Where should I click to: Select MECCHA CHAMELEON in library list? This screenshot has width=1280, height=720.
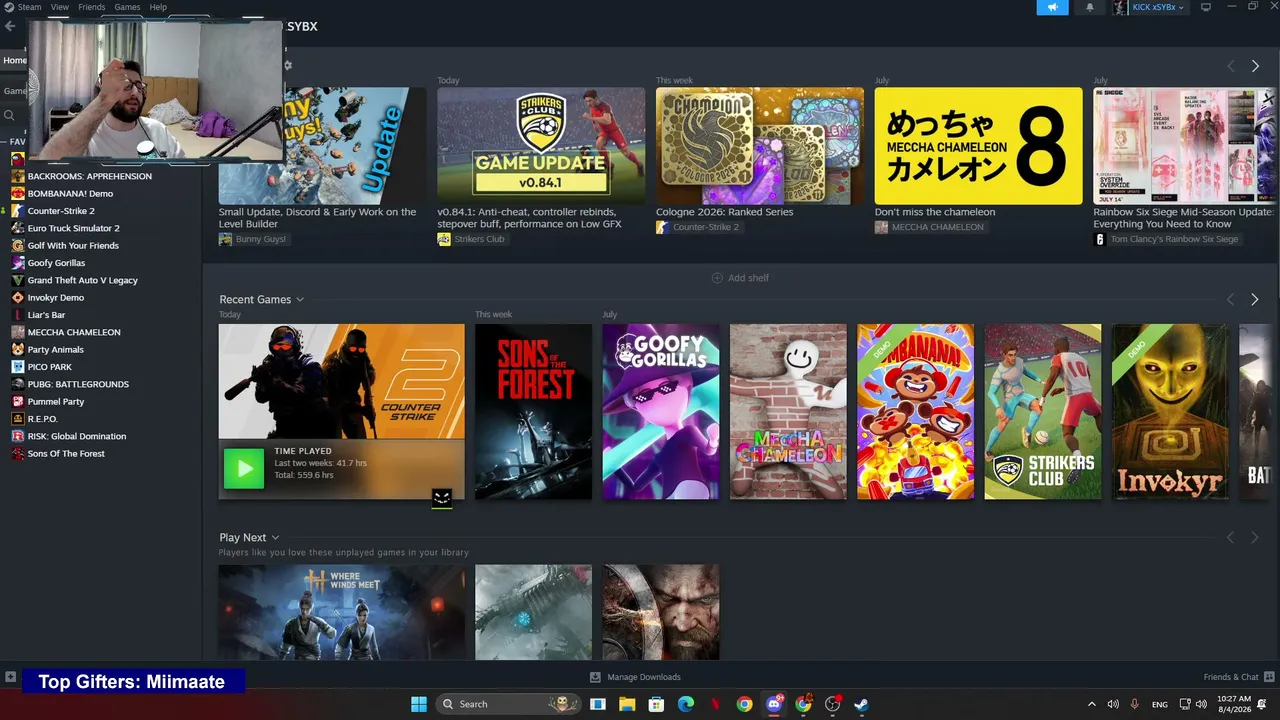[x=74, y=332]
